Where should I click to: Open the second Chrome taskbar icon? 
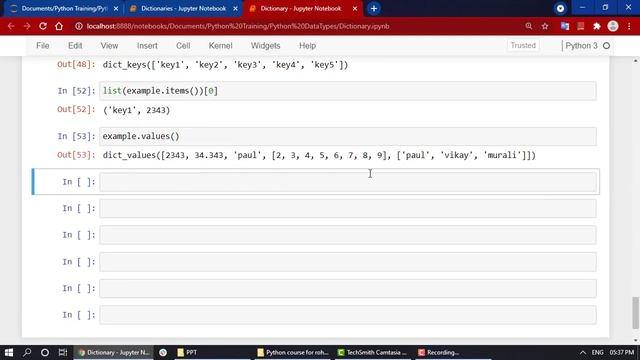point(163,352)
